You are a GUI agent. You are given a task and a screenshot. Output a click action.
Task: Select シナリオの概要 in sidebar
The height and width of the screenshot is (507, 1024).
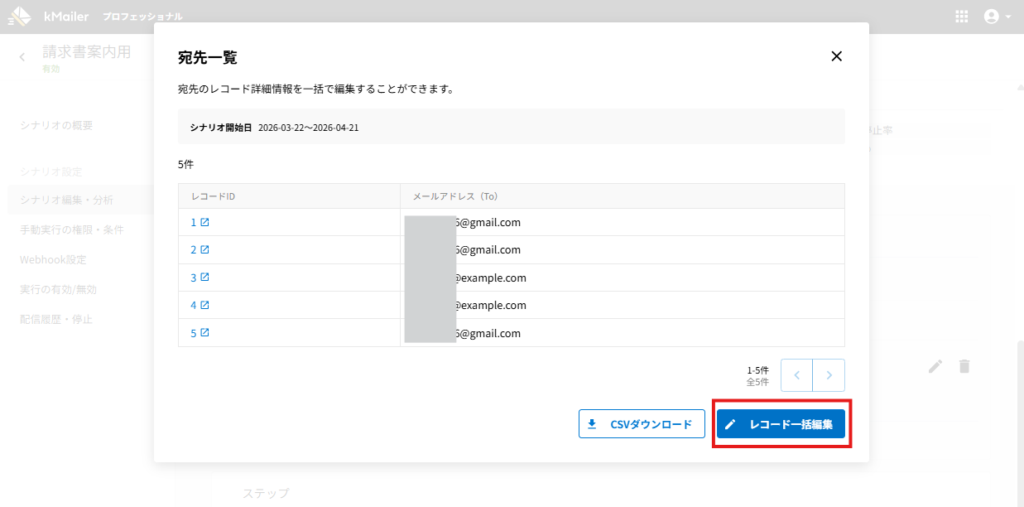tap(57, 125)
